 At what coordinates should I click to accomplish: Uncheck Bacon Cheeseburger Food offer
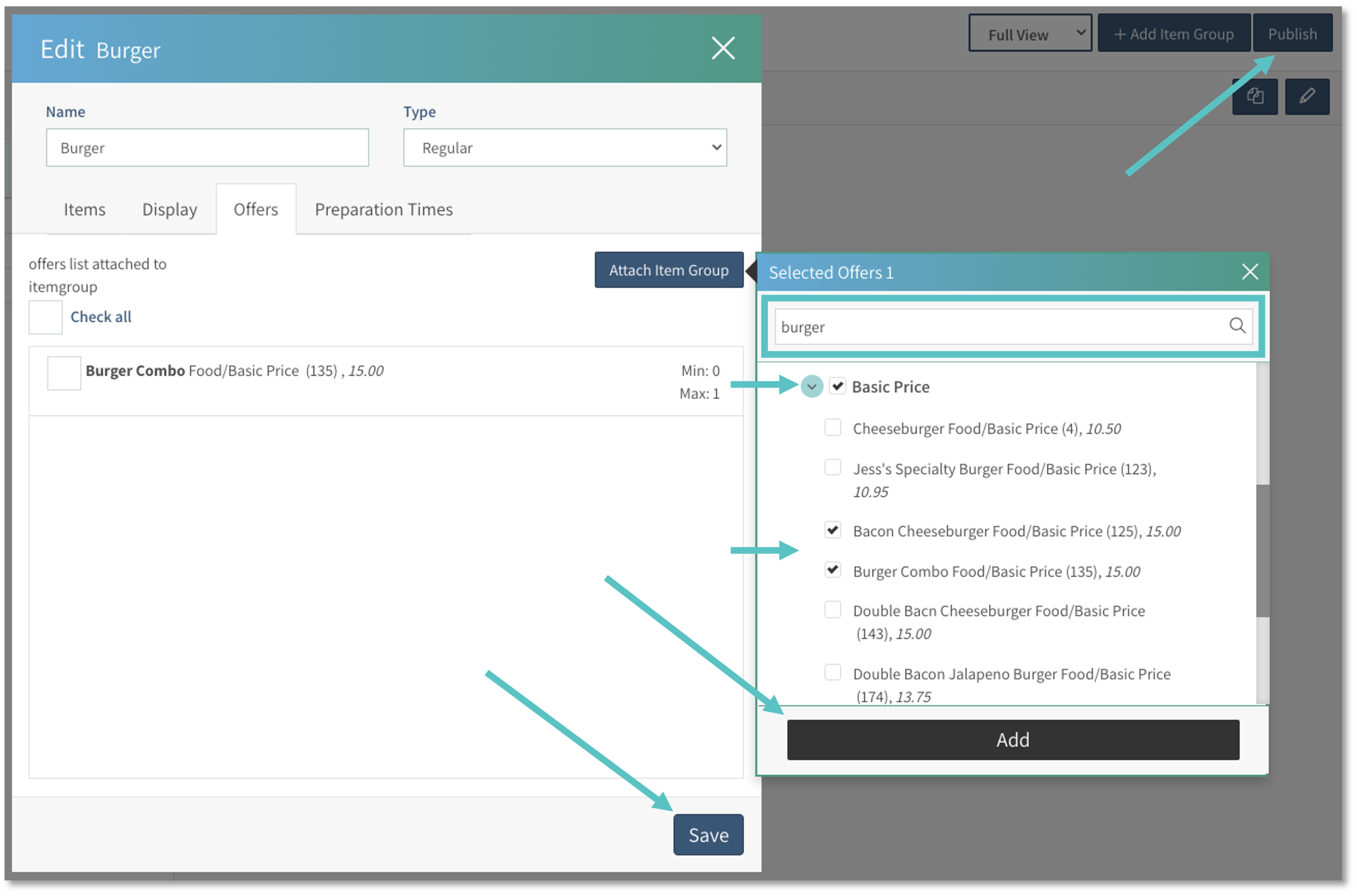pyautogui.click(x=833, y=530)
